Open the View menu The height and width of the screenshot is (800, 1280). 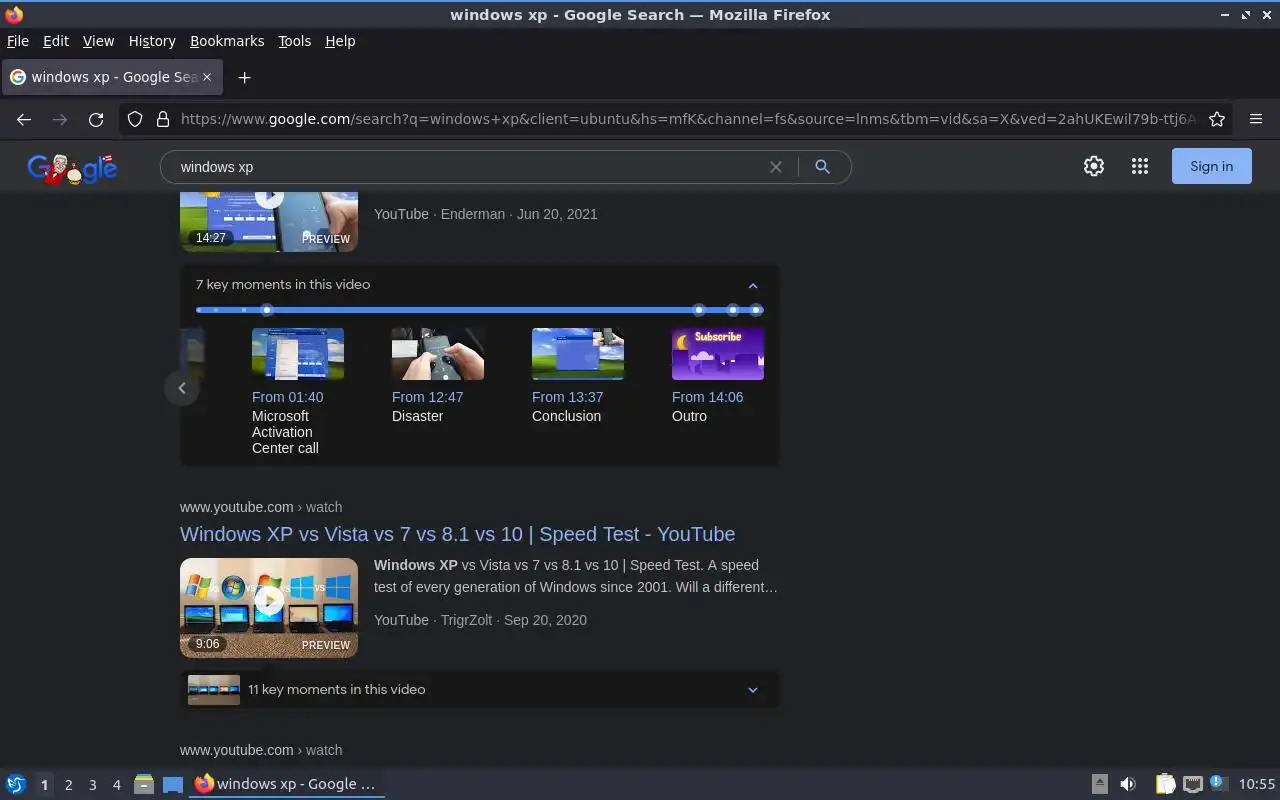tap(98, 41)
